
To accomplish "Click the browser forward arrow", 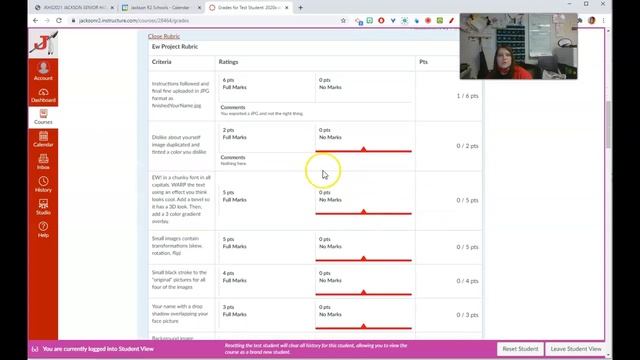I will click(47, 20).
